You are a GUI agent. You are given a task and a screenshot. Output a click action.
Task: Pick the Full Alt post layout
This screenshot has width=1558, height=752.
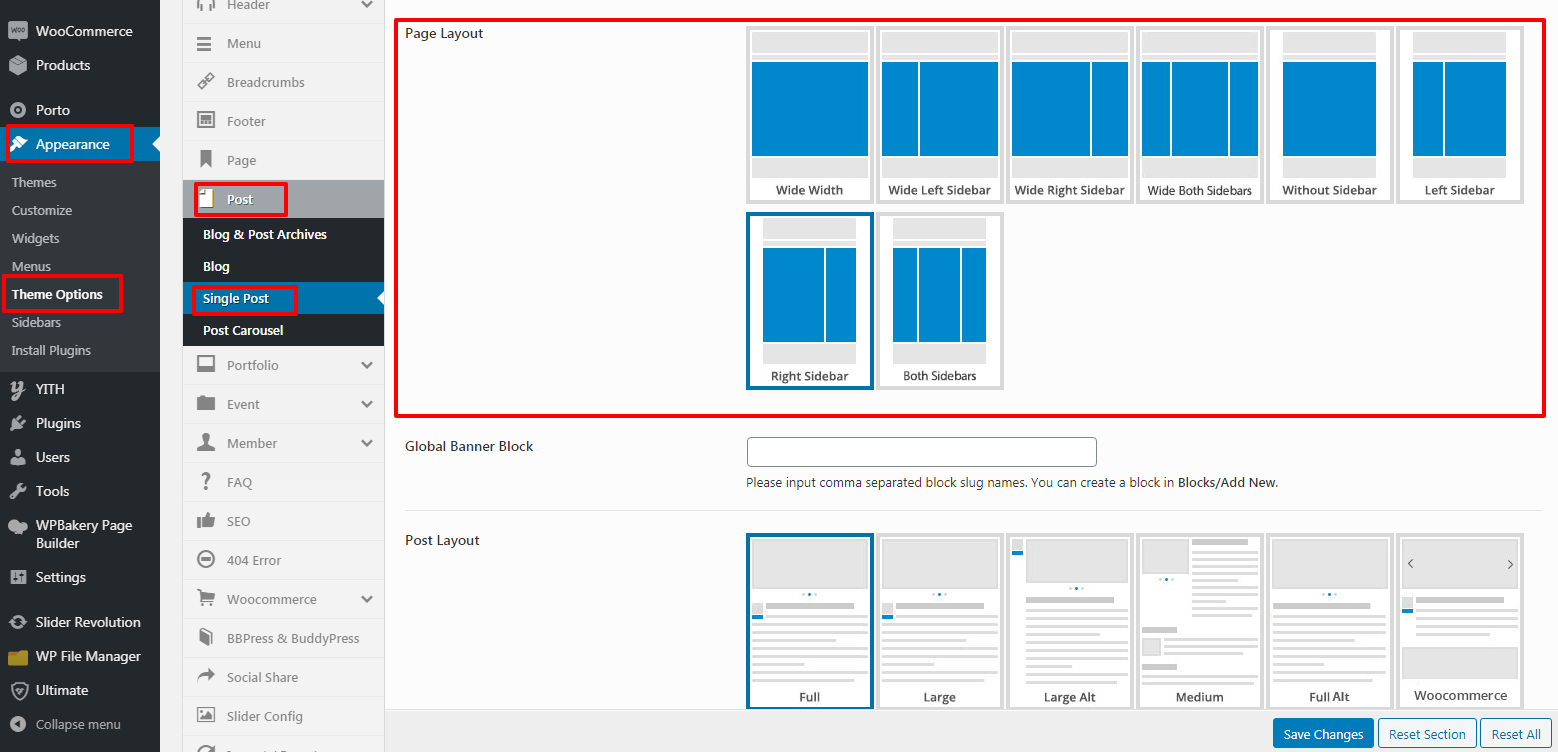point(1330,621)
